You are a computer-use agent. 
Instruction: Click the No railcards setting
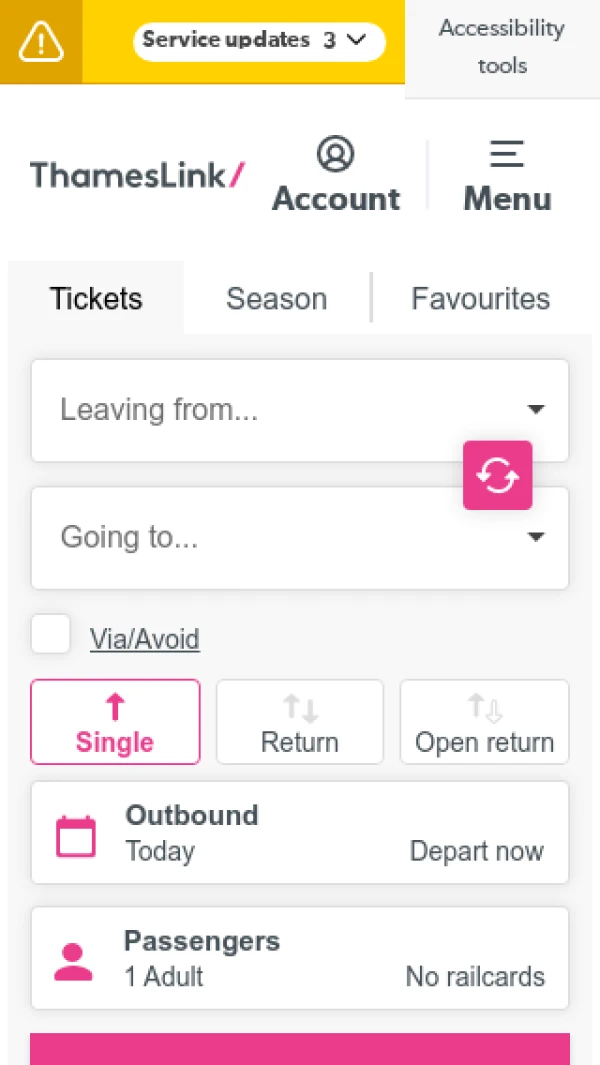click(475, 976)
